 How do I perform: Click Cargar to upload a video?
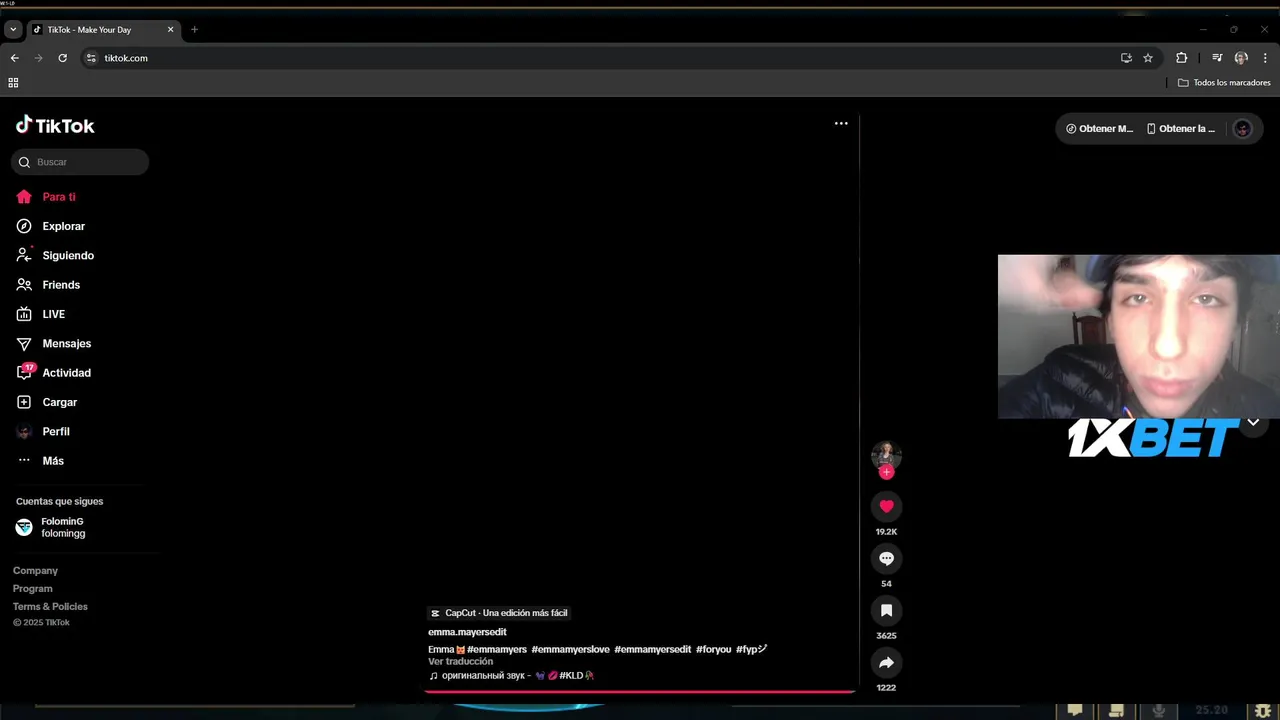[47, 402]
